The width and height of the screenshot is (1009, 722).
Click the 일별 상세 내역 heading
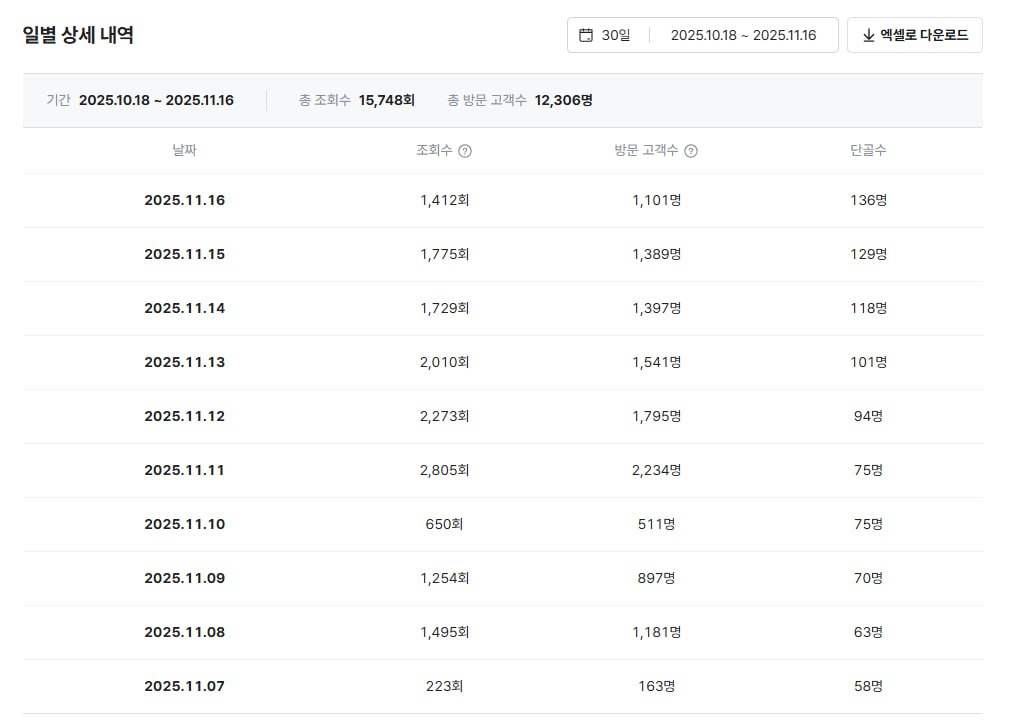point(78,35)
